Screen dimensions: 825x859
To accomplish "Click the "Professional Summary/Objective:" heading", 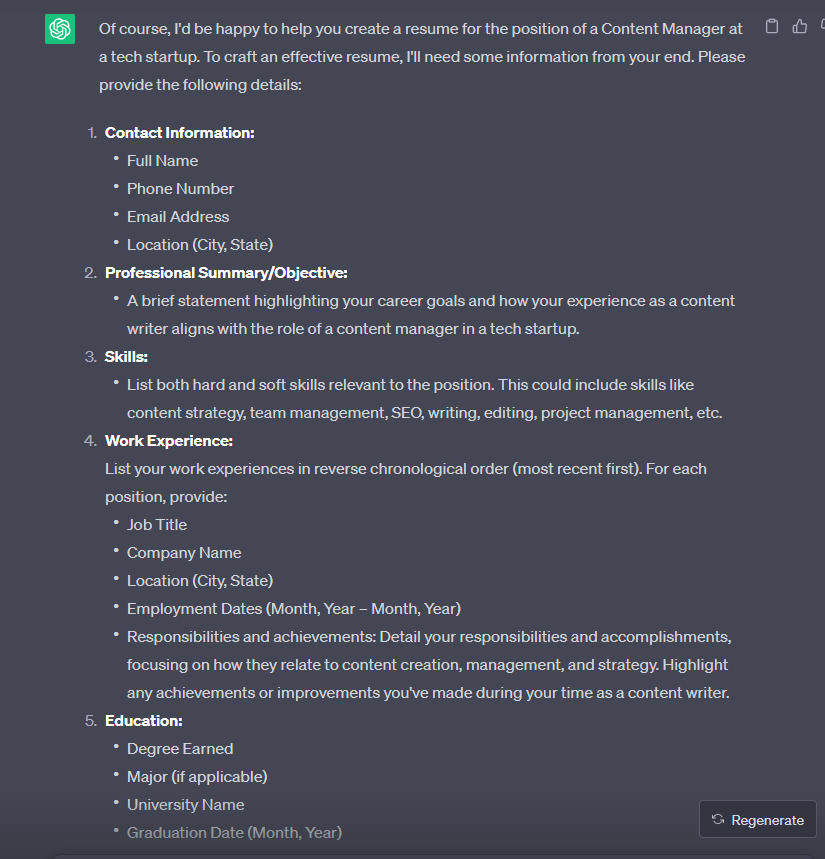I will (226, 272).
